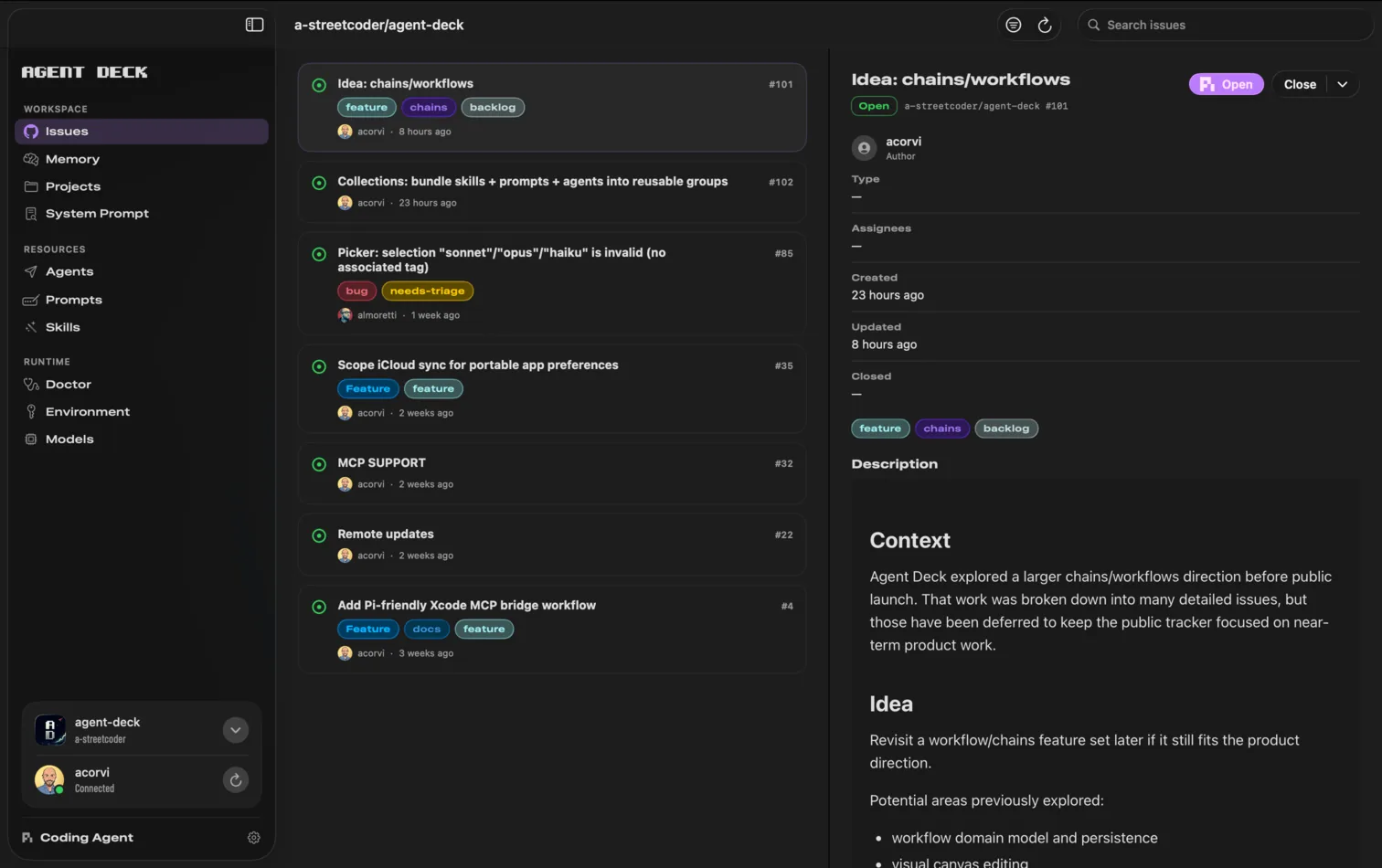Open the filter list icon near search
This screenshot has width=1382, height=868.
click(x=1013, y=25)
